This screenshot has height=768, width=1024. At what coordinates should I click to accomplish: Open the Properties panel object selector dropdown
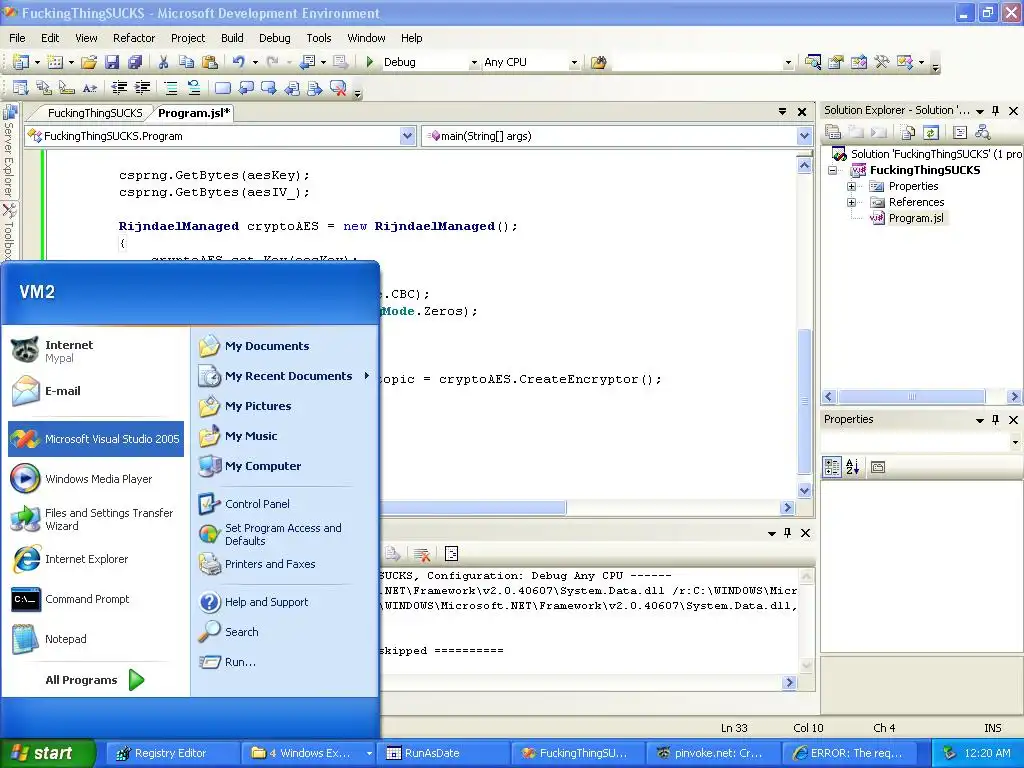coord(1015,442)
